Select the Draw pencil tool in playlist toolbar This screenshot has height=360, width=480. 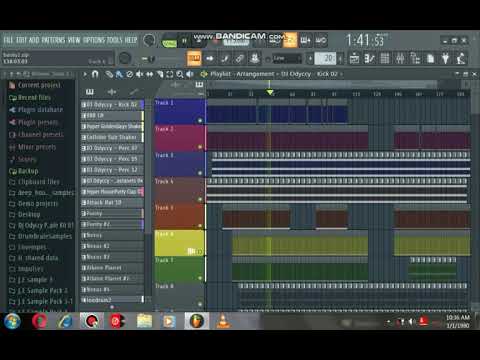[109, 74]
